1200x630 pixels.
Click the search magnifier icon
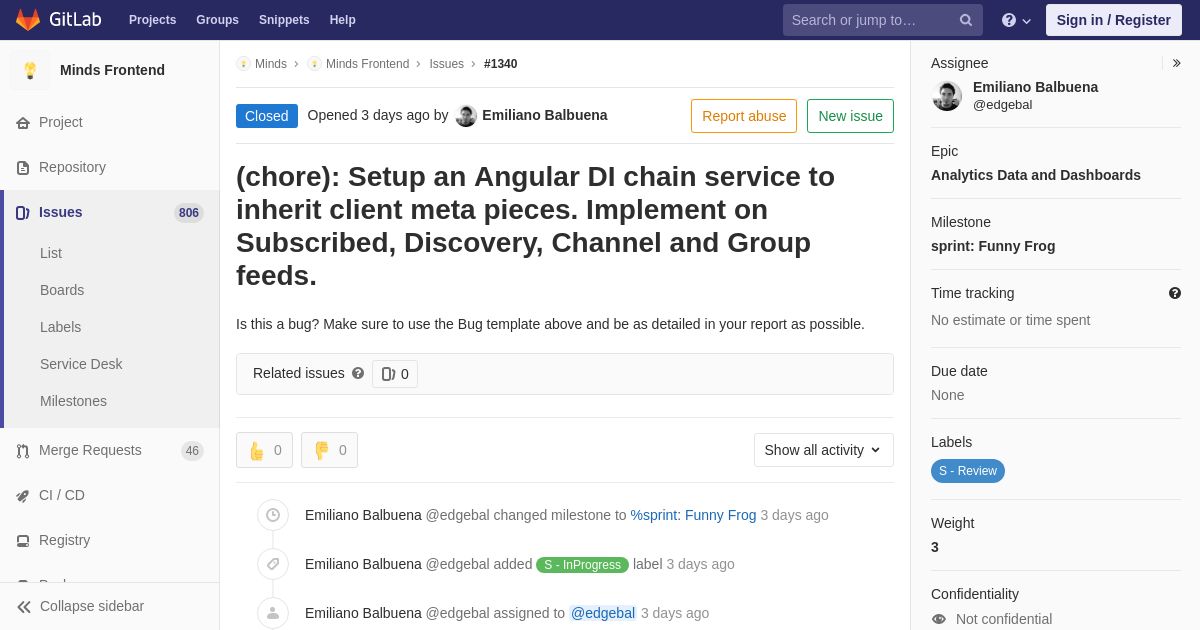point(965,20)
